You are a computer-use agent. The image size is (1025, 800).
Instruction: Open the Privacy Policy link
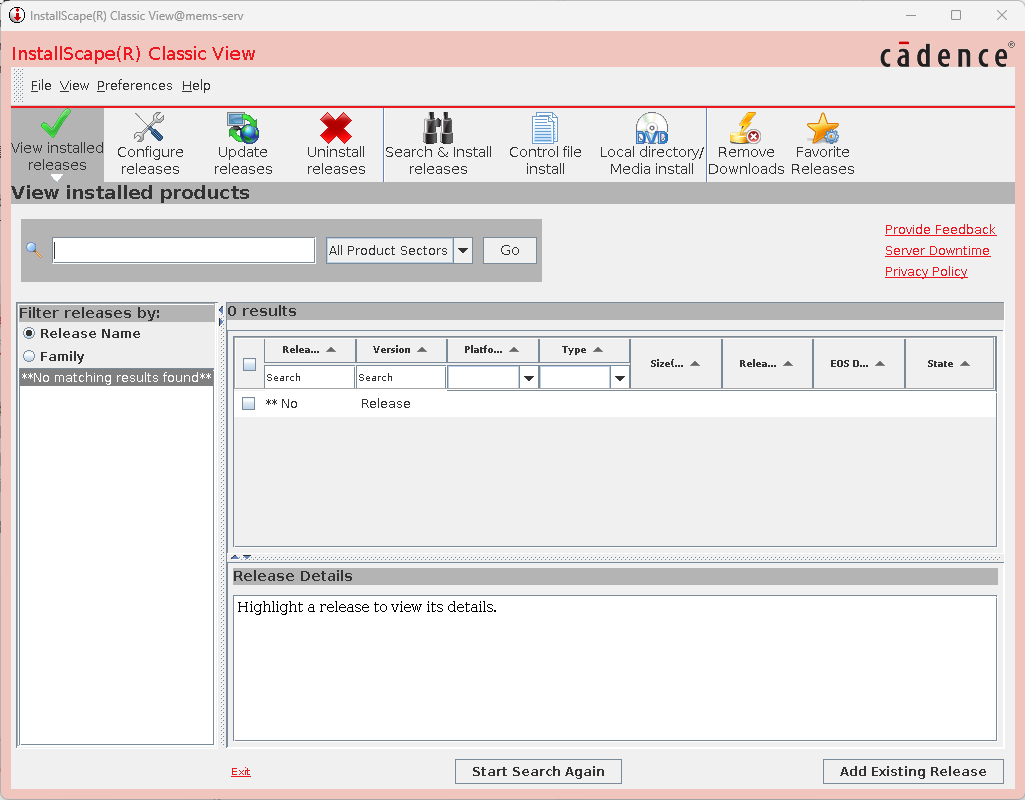[926, 271]
